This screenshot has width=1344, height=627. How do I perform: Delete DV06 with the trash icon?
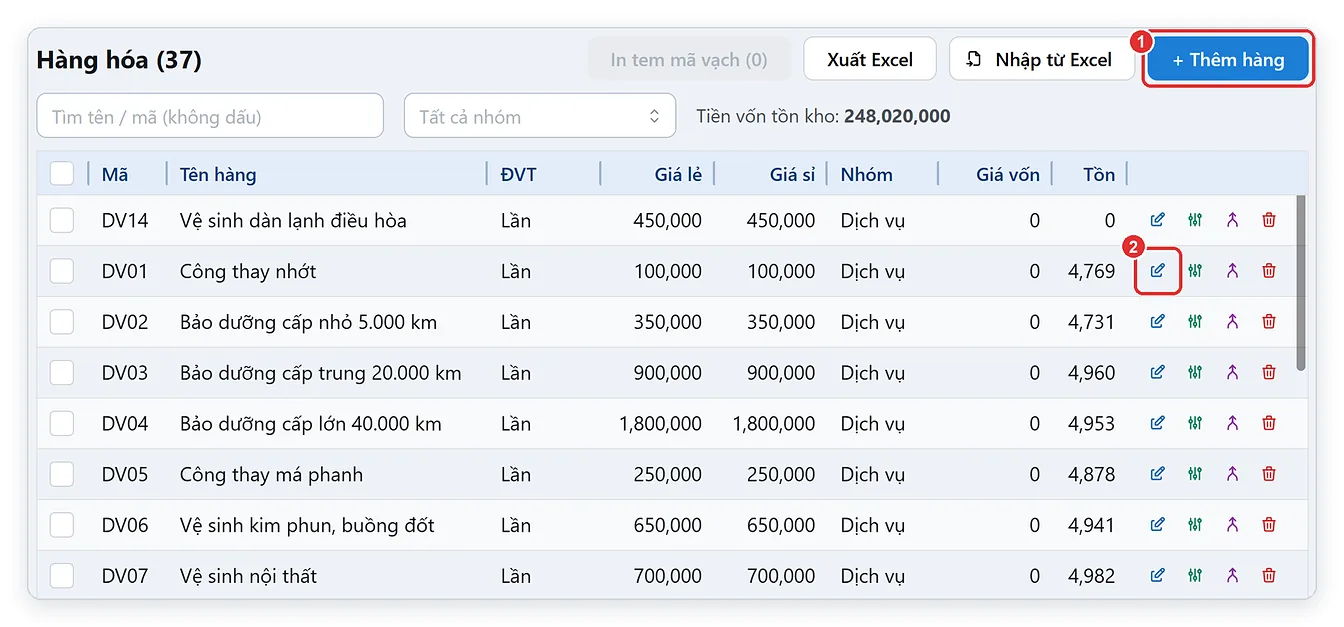1269,525
